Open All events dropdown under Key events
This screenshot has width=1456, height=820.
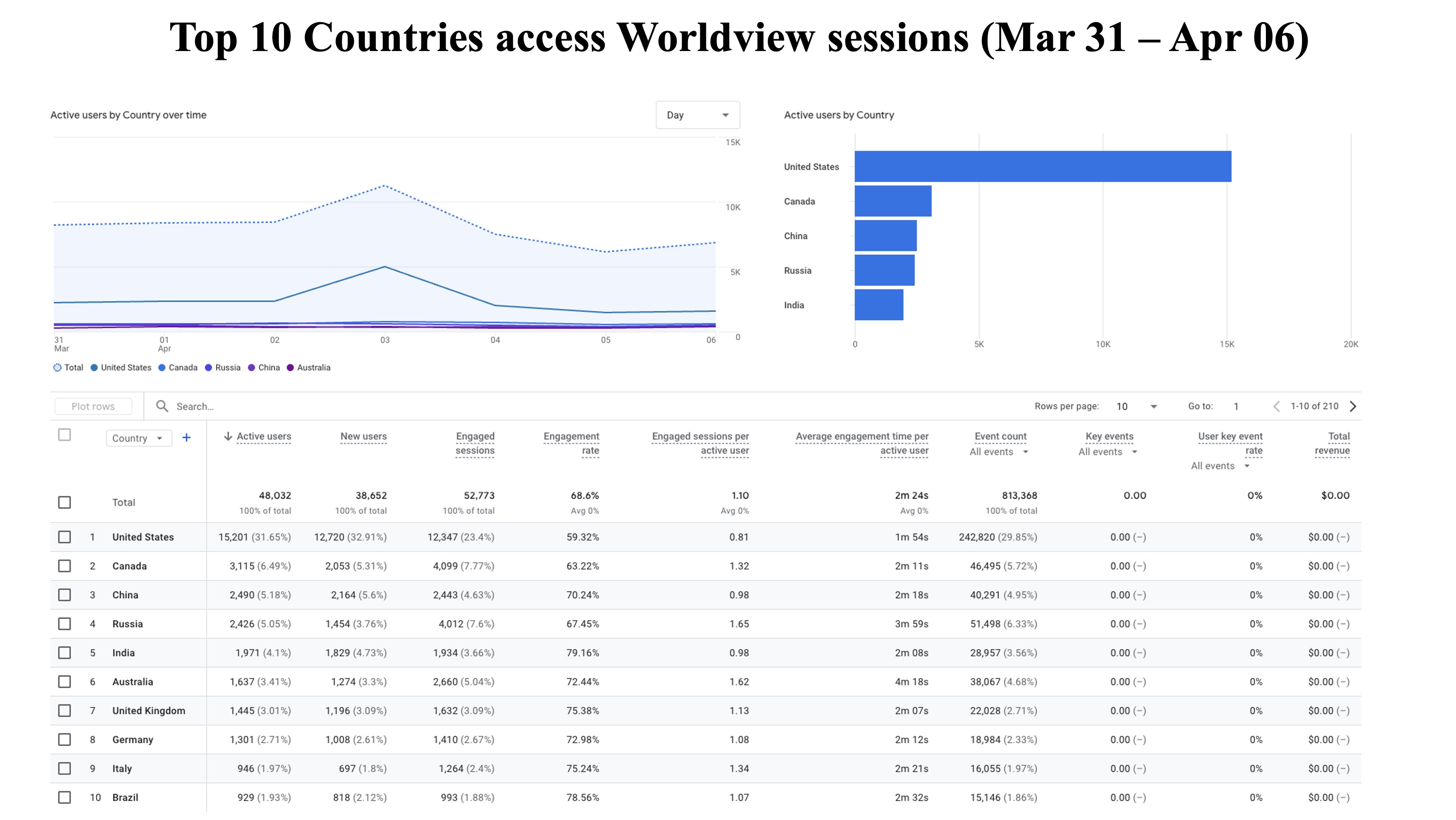pyautogui.click(x=1107, y=452)
